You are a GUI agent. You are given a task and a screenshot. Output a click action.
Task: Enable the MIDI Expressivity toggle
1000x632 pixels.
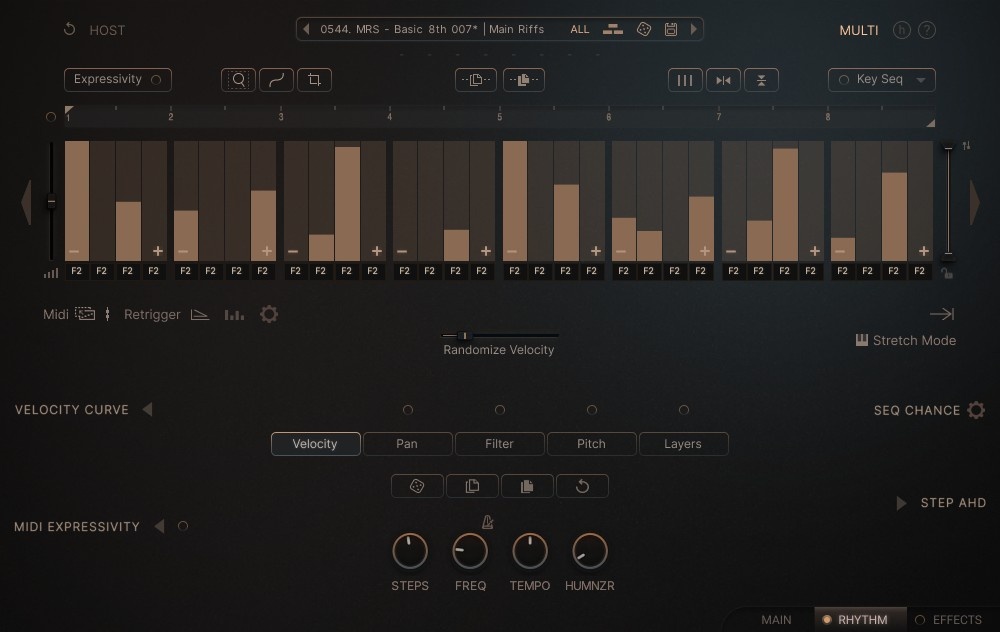184,526
